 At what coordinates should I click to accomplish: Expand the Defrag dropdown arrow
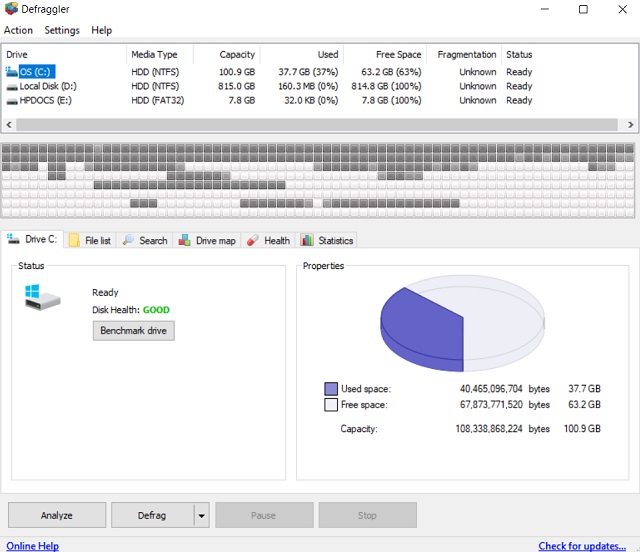202,515
